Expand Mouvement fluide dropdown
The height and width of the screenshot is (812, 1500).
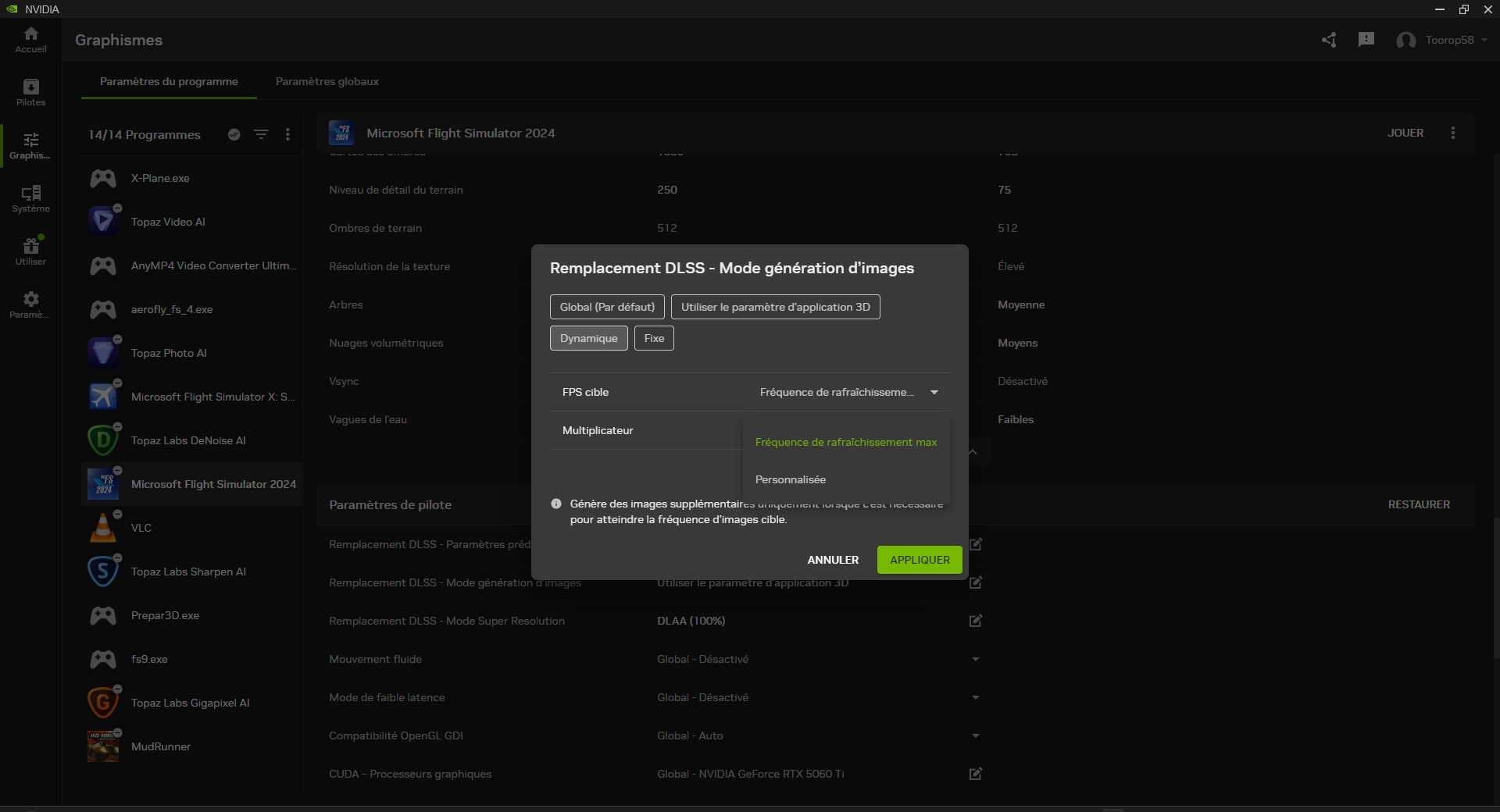pyautogui.click(x=976, y=659)
